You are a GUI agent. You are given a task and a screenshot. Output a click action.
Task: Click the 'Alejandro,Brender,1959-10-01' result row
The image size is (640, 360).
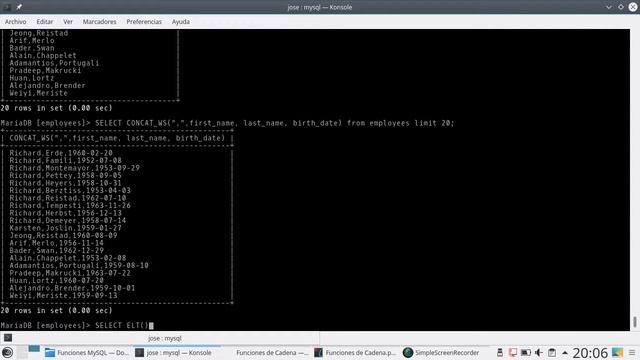72,288
